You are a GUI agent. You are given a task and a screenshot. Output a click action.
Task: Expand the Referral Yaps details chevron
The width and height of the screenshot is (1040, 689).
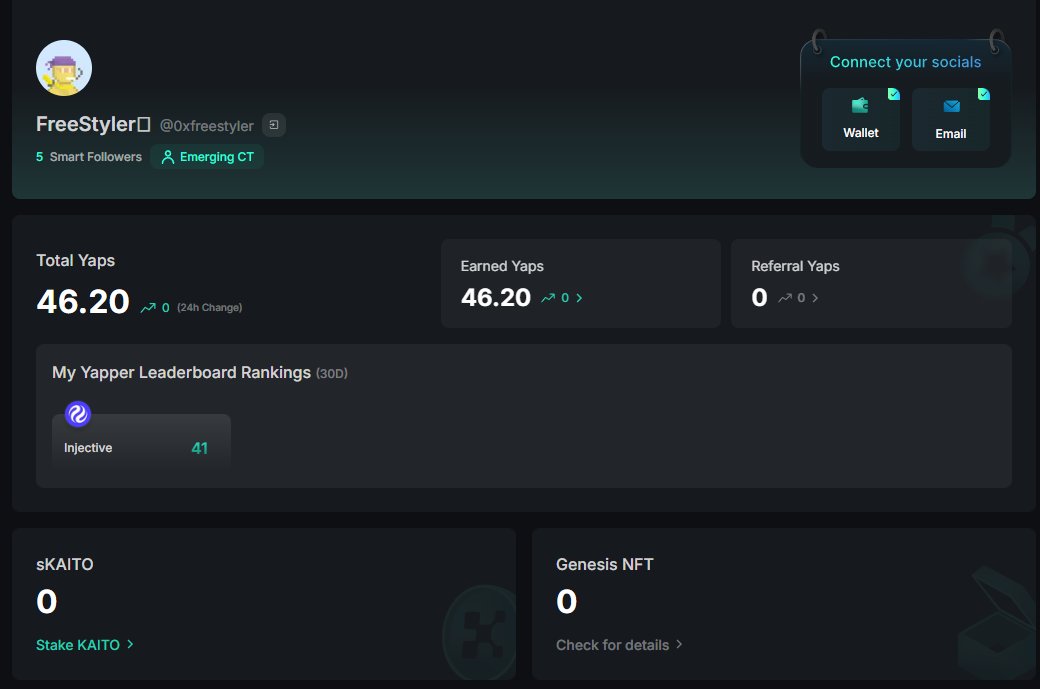[815, 298]
